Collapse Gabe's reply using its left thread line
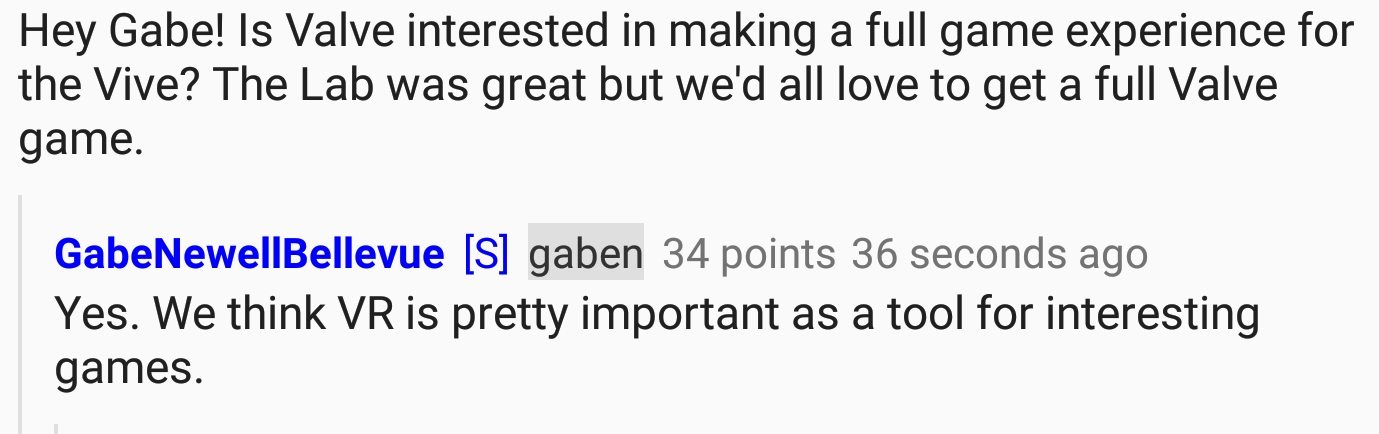 [x=22, y=300]
